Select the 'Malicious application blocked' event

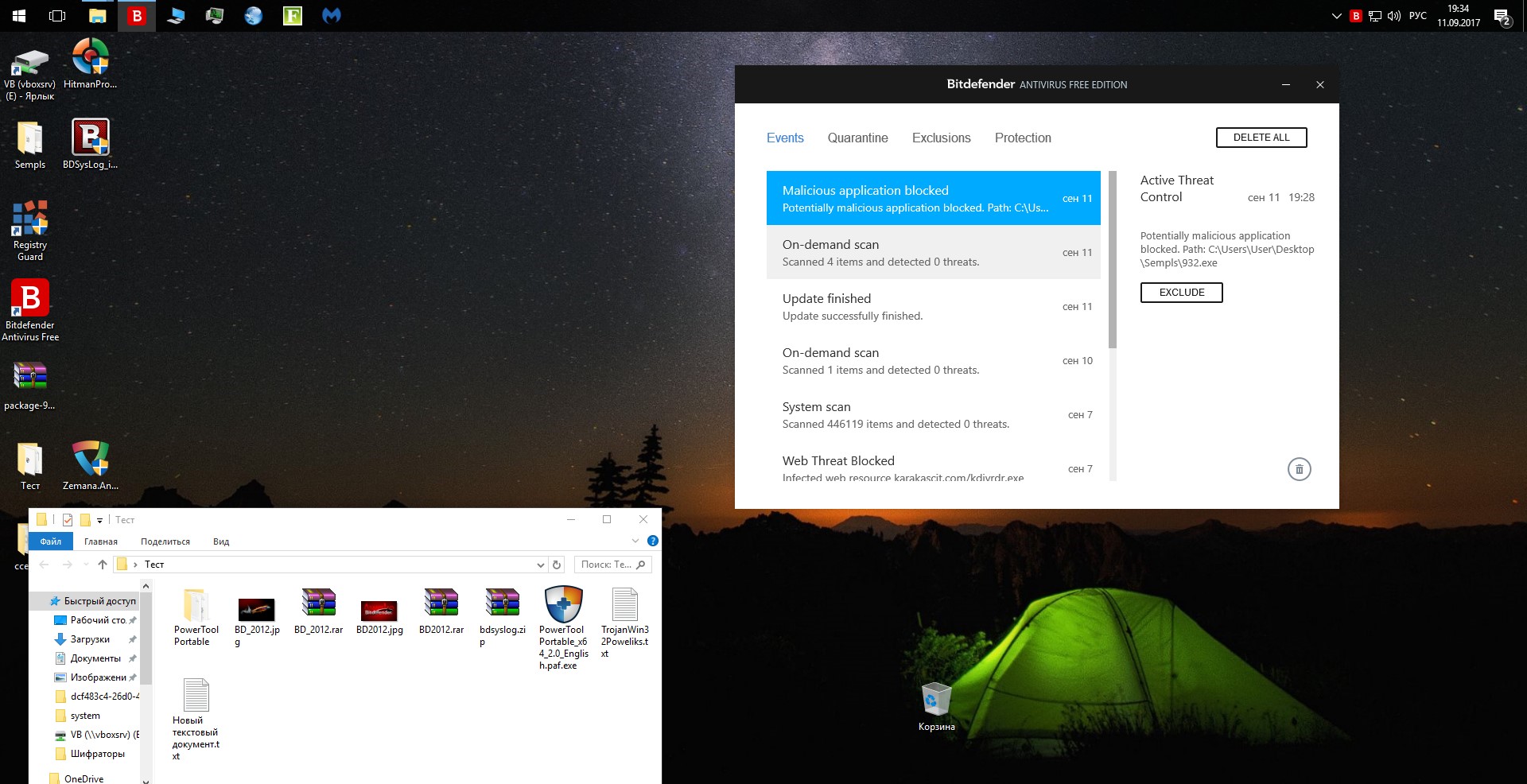tap(934, 198)
